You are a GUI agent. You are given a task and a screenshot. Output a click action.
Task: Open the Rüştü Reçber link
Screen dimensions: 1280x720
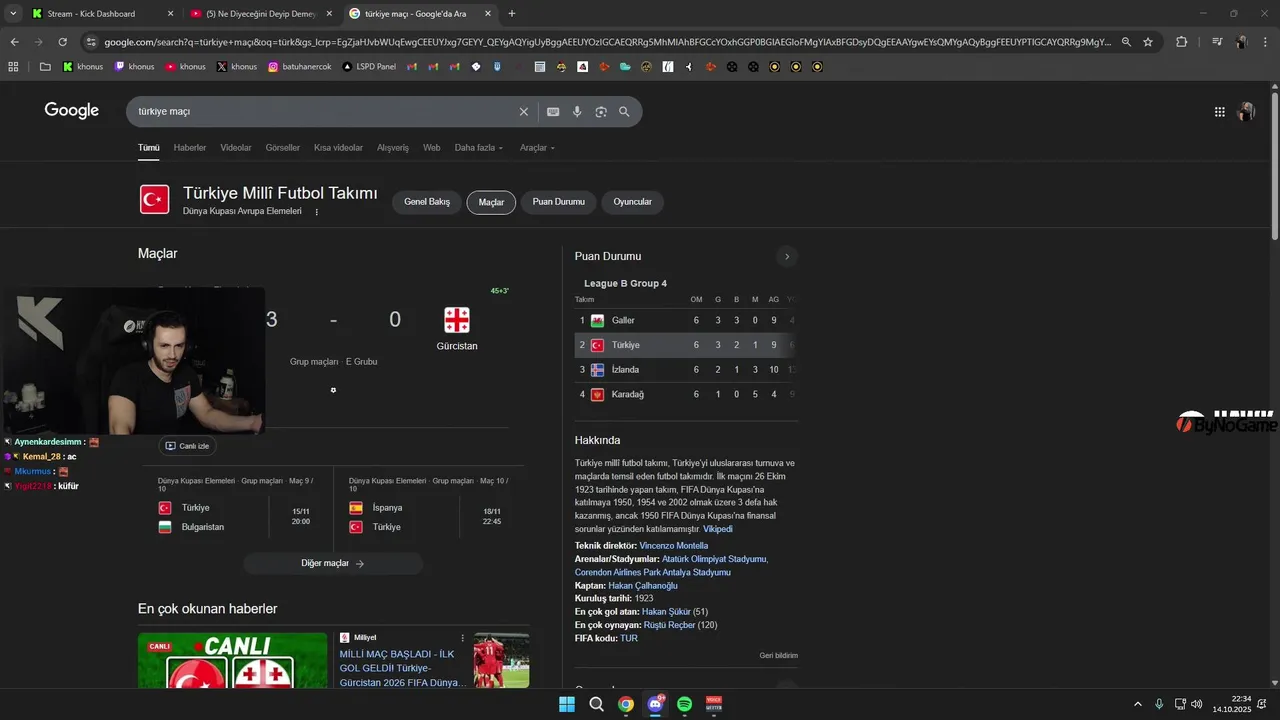click(x=670, y=625)
